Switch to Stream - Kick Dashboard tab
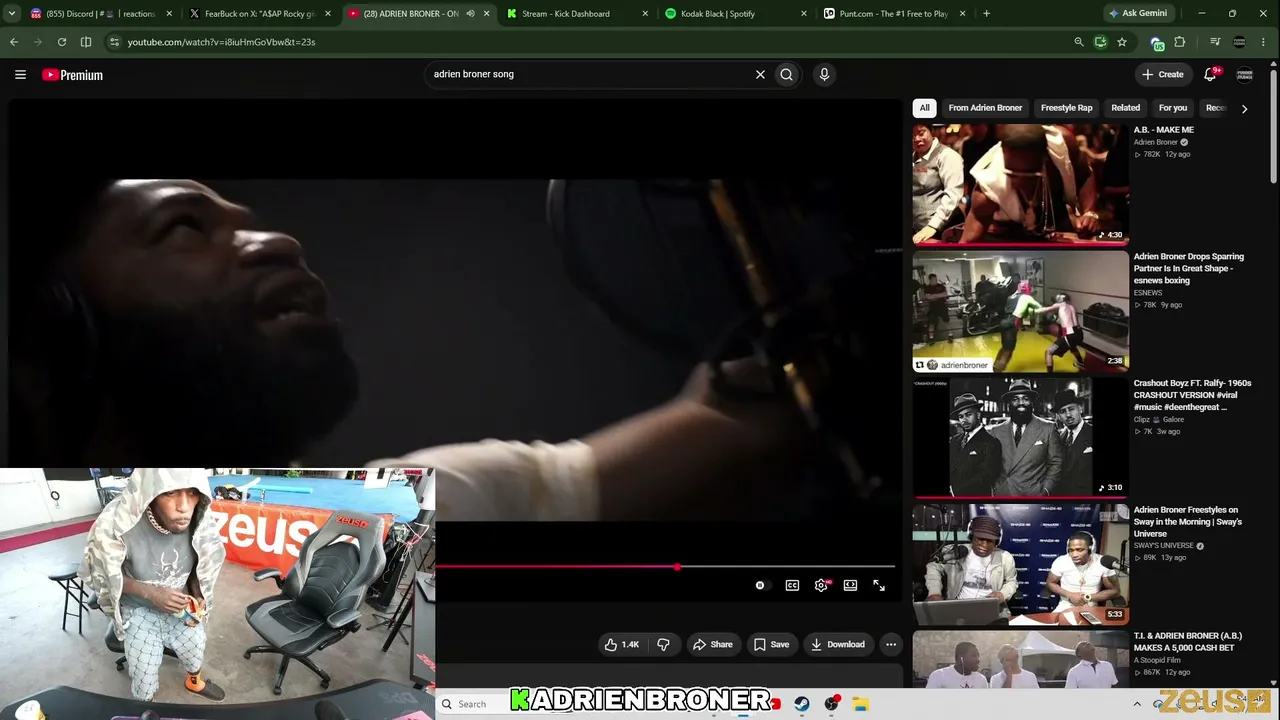Viewport: 1280px width, 720px height. pos(577,14)
